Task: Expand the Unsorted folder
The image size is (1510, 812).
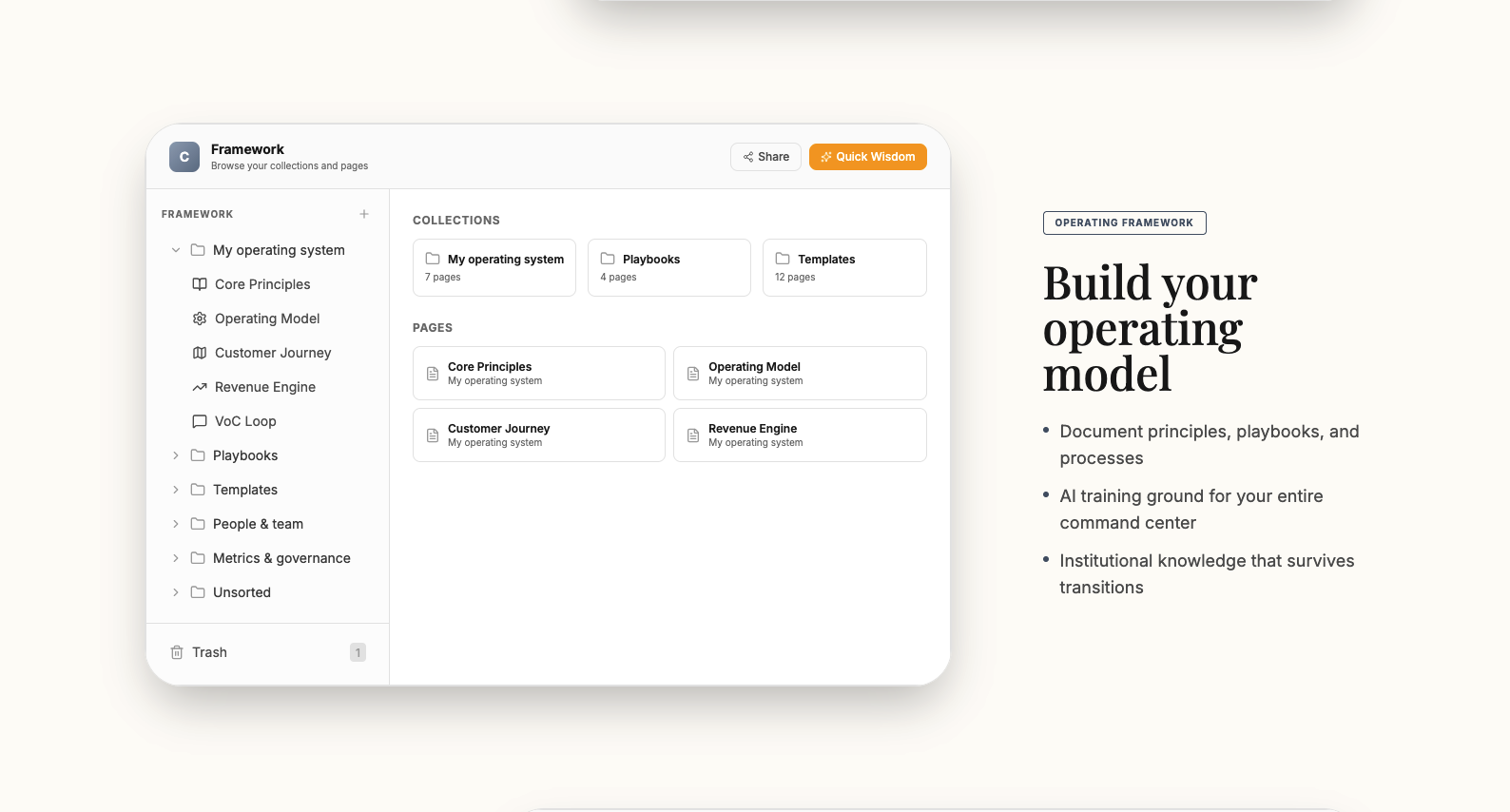Action: point(176,592)
